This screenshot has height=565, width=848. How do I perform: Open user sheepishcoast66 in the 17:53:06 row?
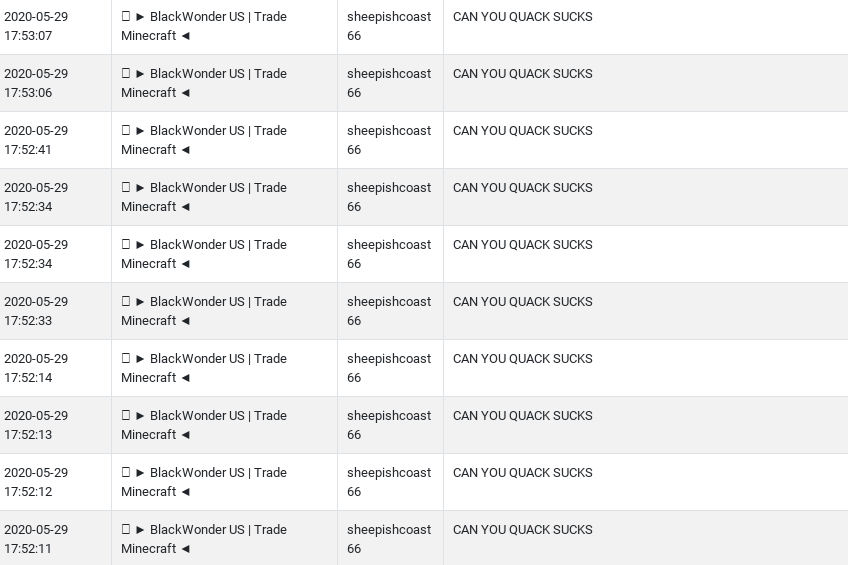coord(389,83)
